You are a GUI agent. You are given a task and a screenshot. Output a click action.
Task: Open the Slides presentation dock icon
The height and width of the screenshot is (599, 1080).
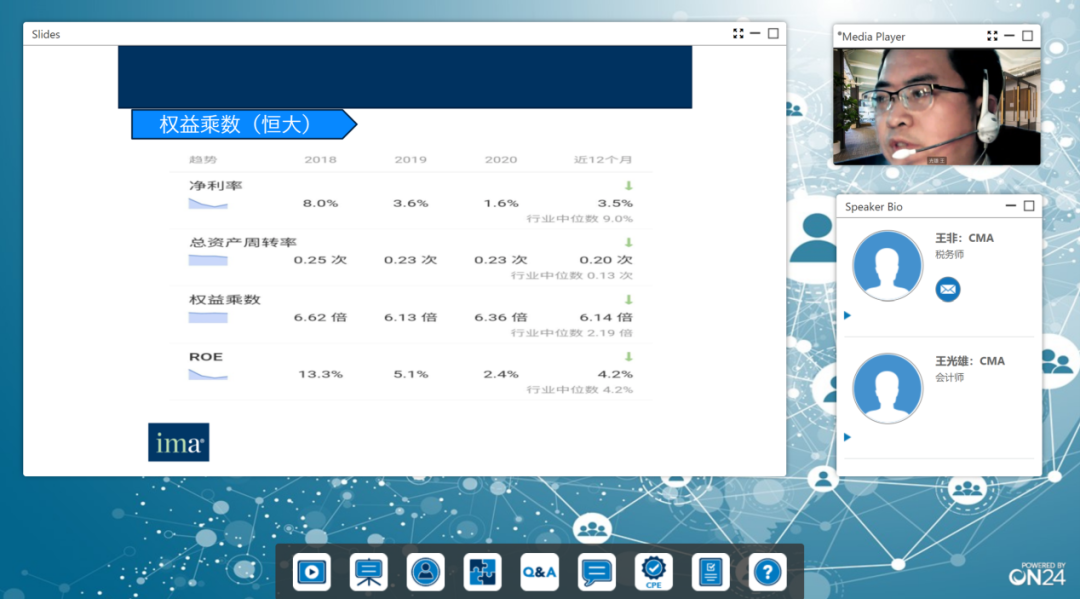click(368, 571)
